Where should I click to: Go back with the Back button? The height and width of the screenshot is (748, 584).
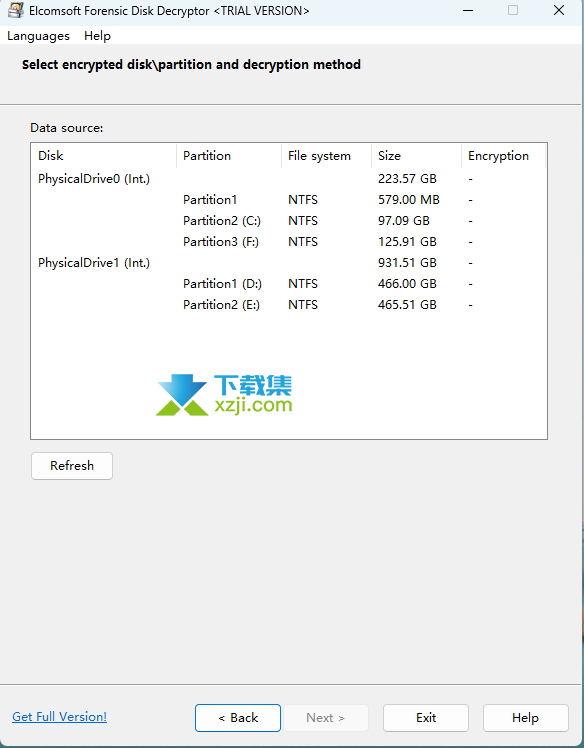coord(238,717)
